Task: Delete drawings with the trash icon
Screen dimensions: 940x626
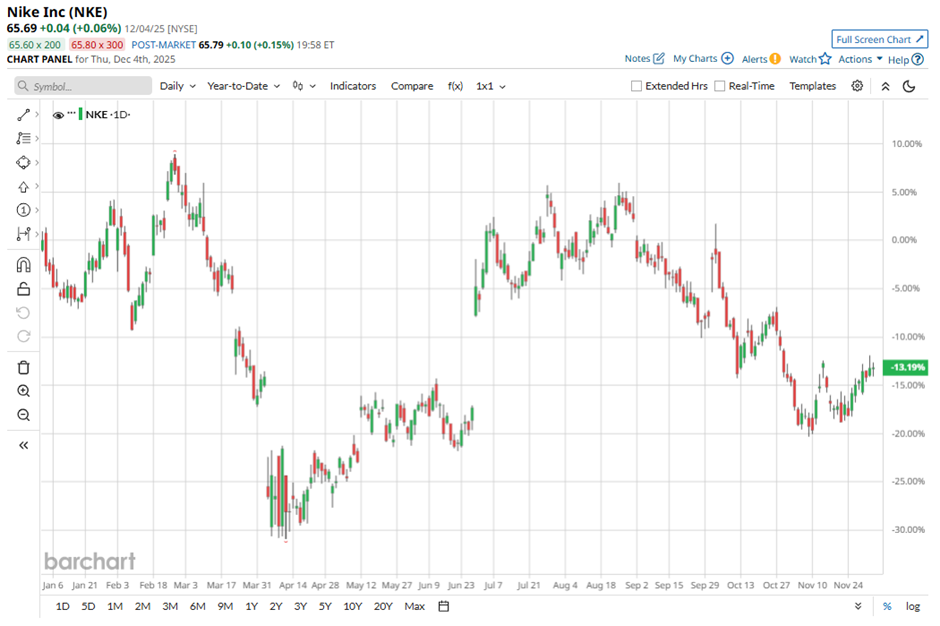Action: coord(23,368)
